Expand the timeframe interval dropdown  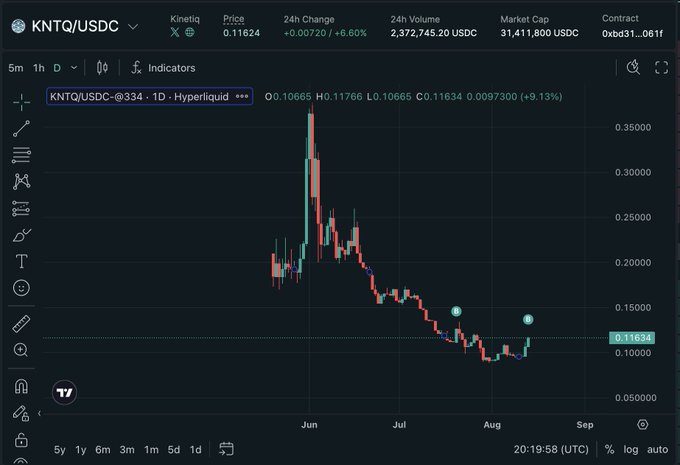pos(74,68)
